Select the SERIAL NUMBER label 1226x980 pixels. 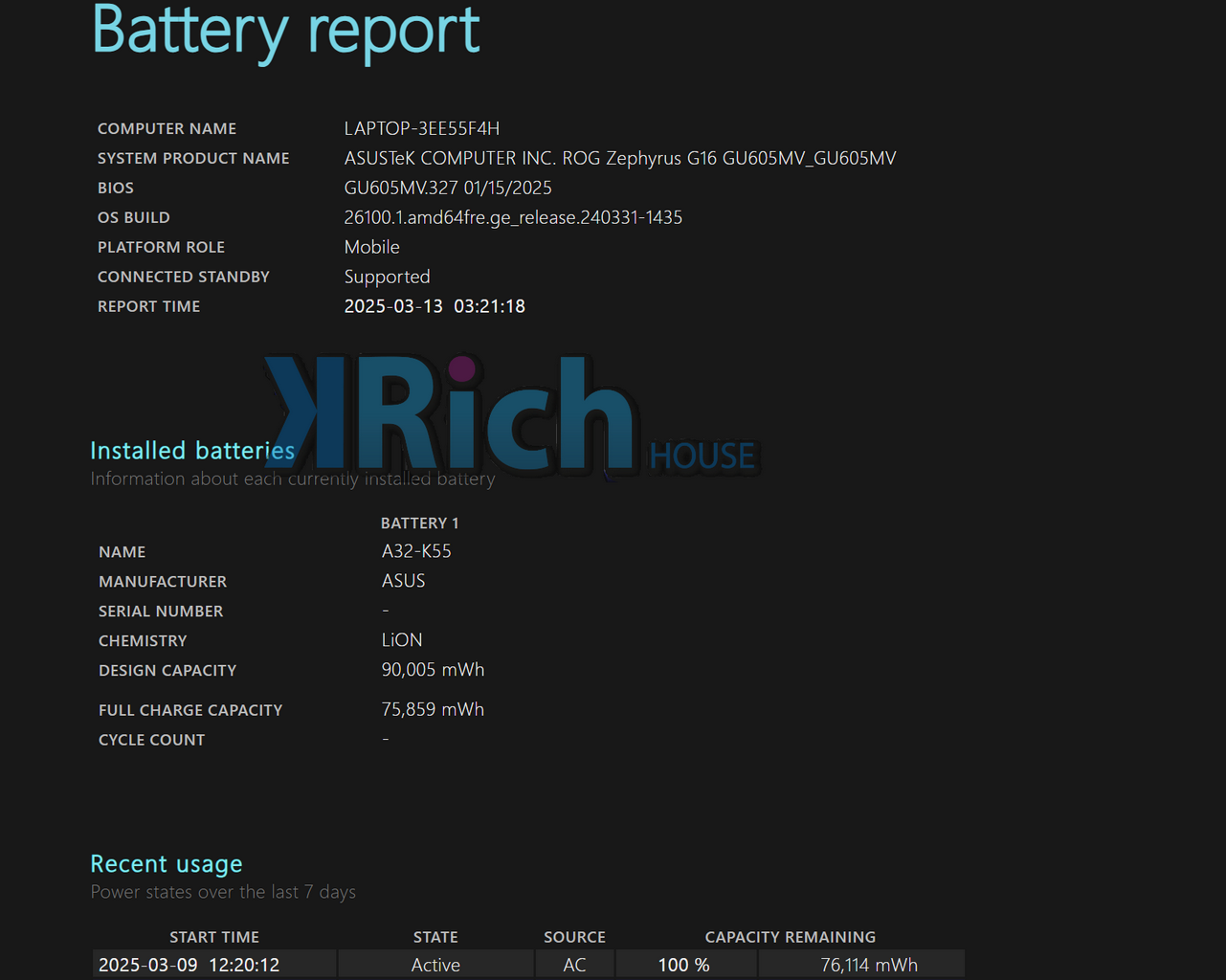161,612
